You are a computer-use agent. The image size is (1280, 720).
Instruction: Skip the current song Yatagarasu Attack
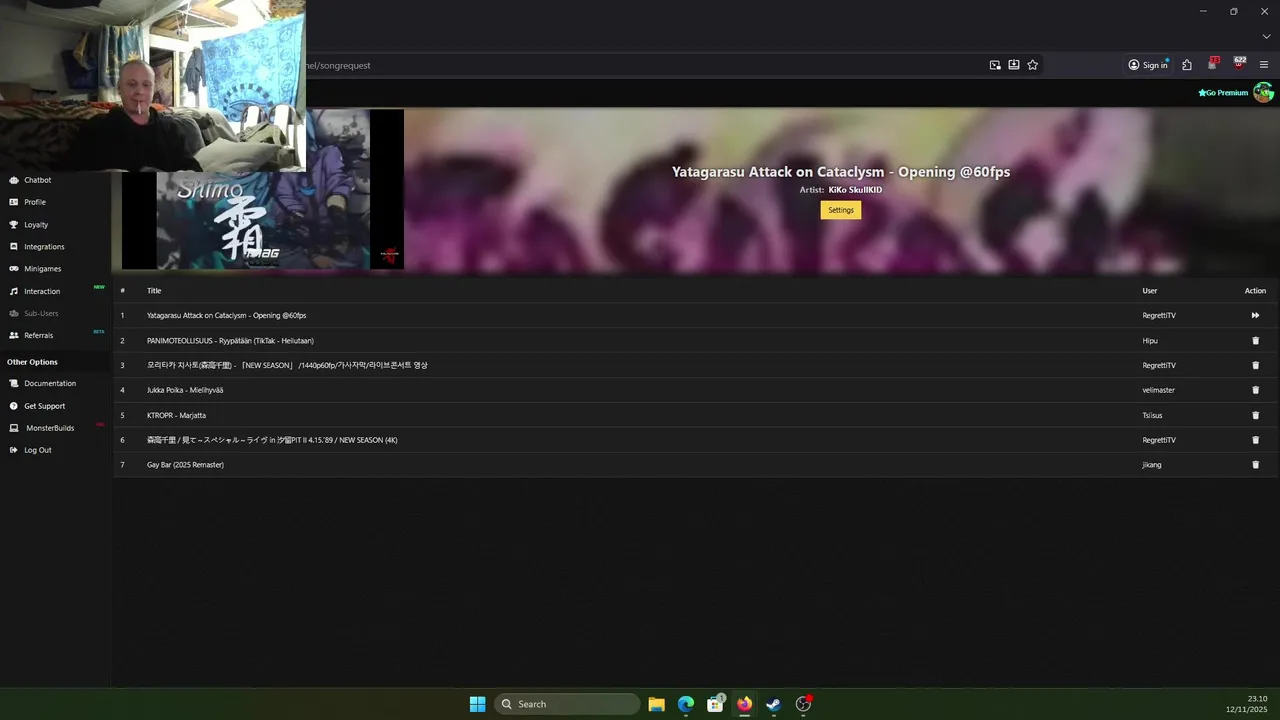(x=1255, y=316)
